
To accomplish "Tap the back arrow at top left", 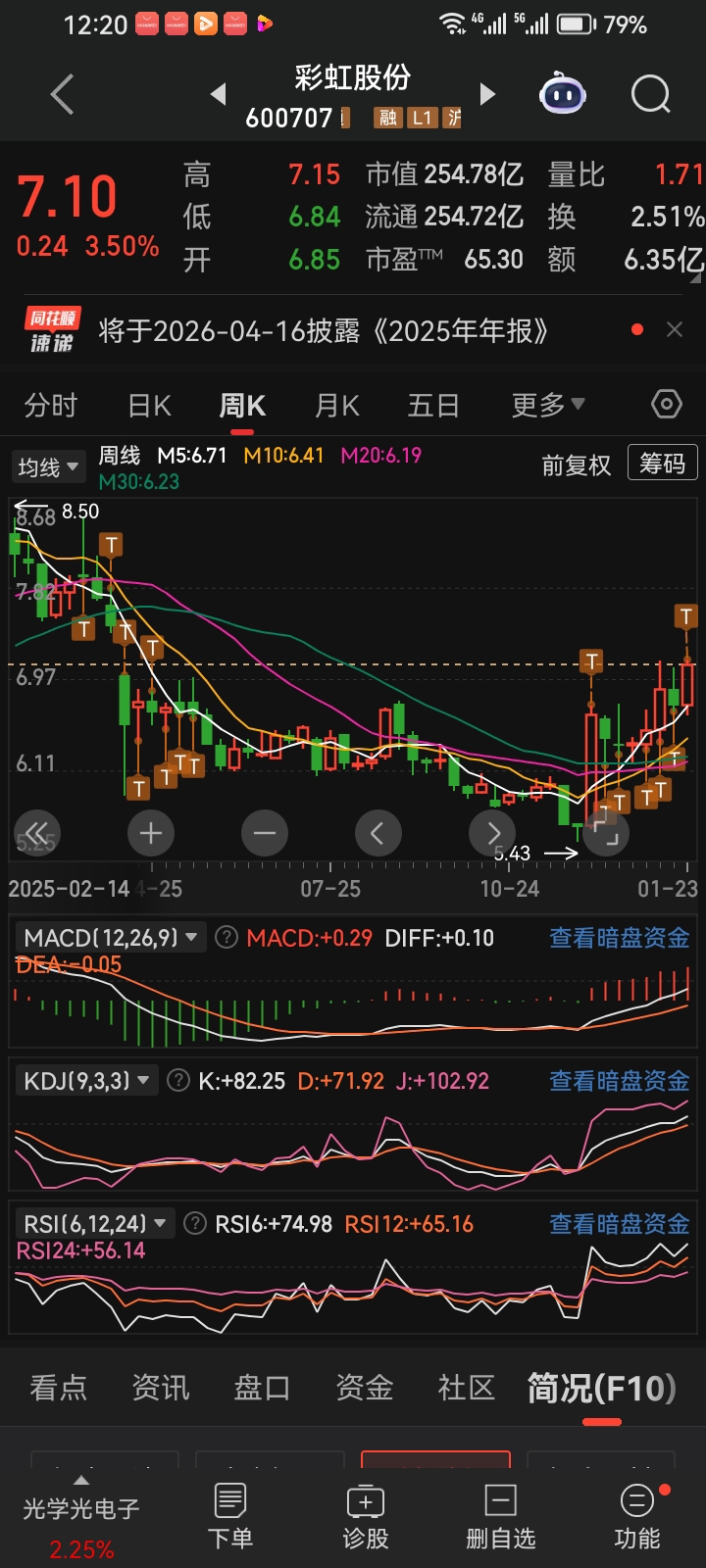I will (x=62, y=95).
